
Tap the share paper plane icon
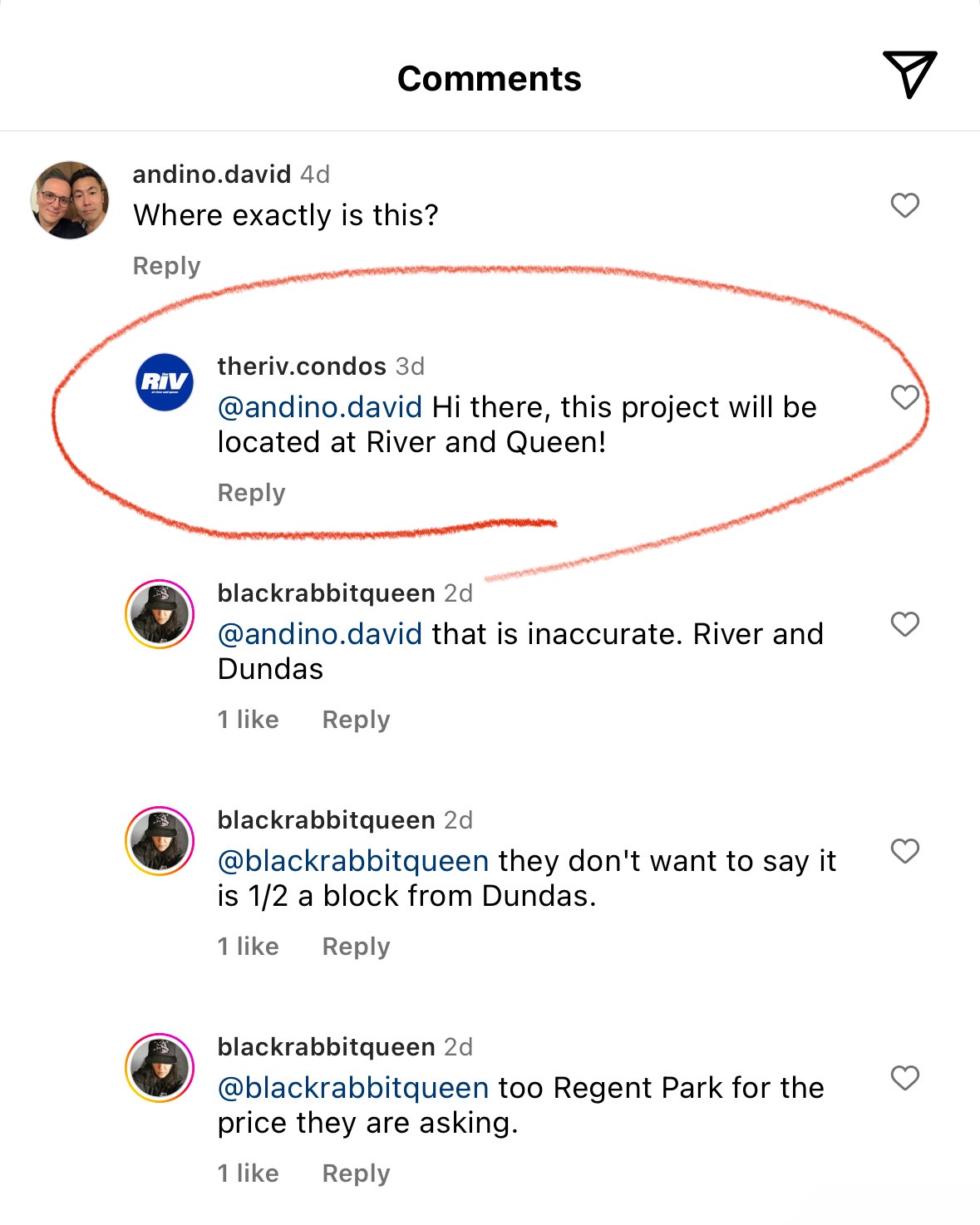[x=909, y=75]
